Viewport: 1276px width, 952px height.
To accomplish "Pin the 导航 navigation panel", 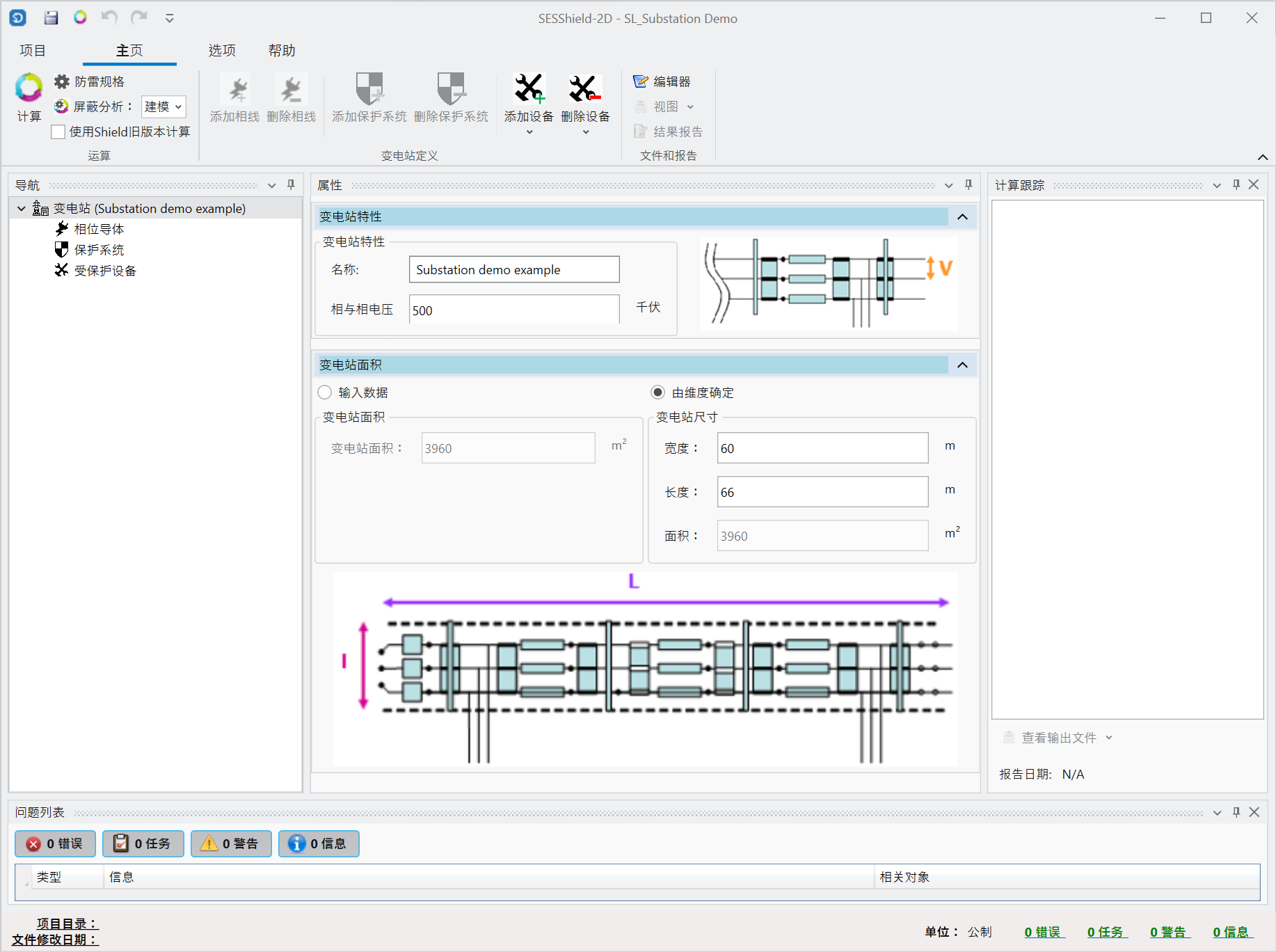I will click(x=291, y=185).
